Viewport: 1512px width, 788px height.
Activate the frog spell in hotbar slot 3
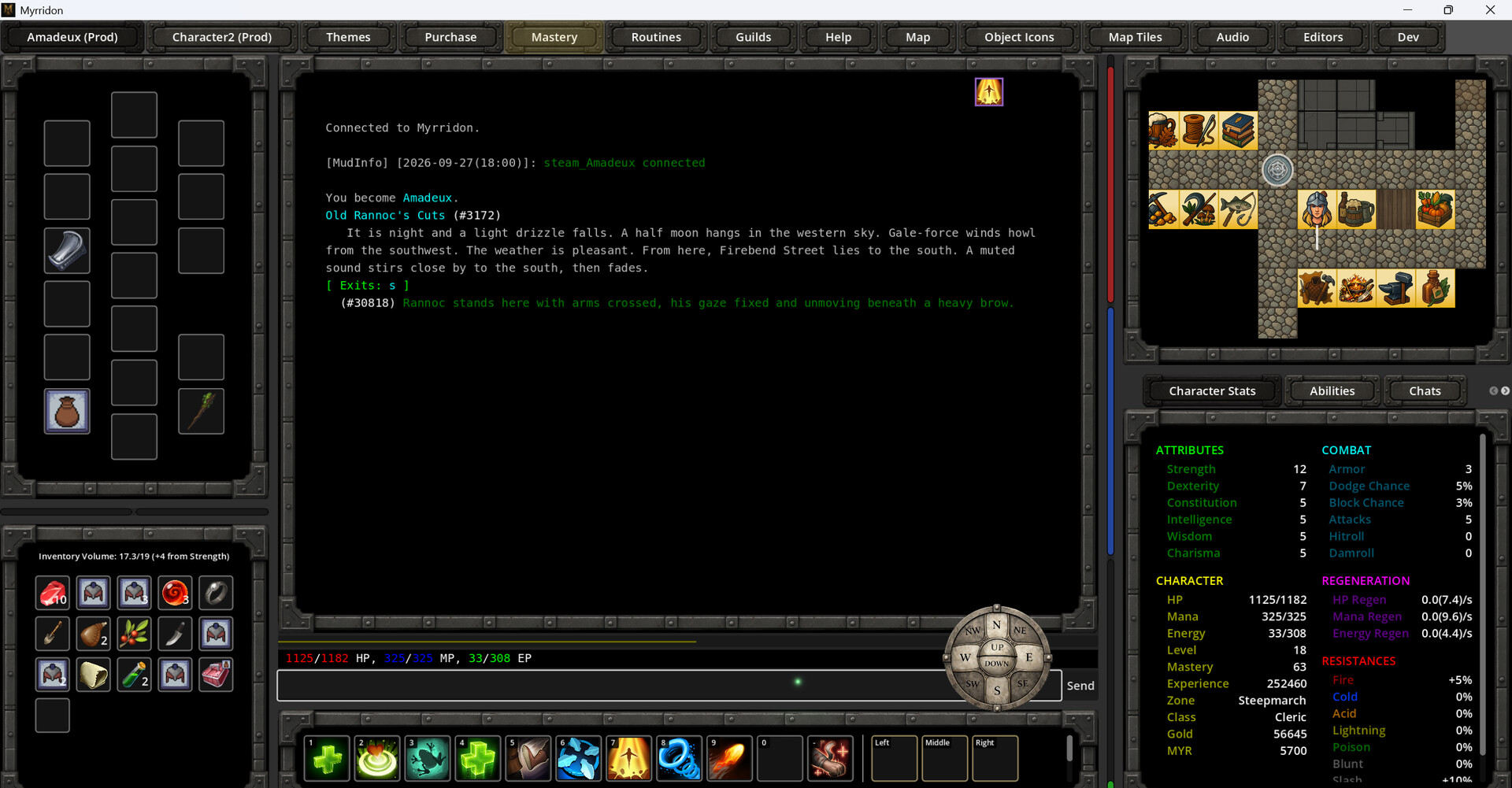(428, 758)
